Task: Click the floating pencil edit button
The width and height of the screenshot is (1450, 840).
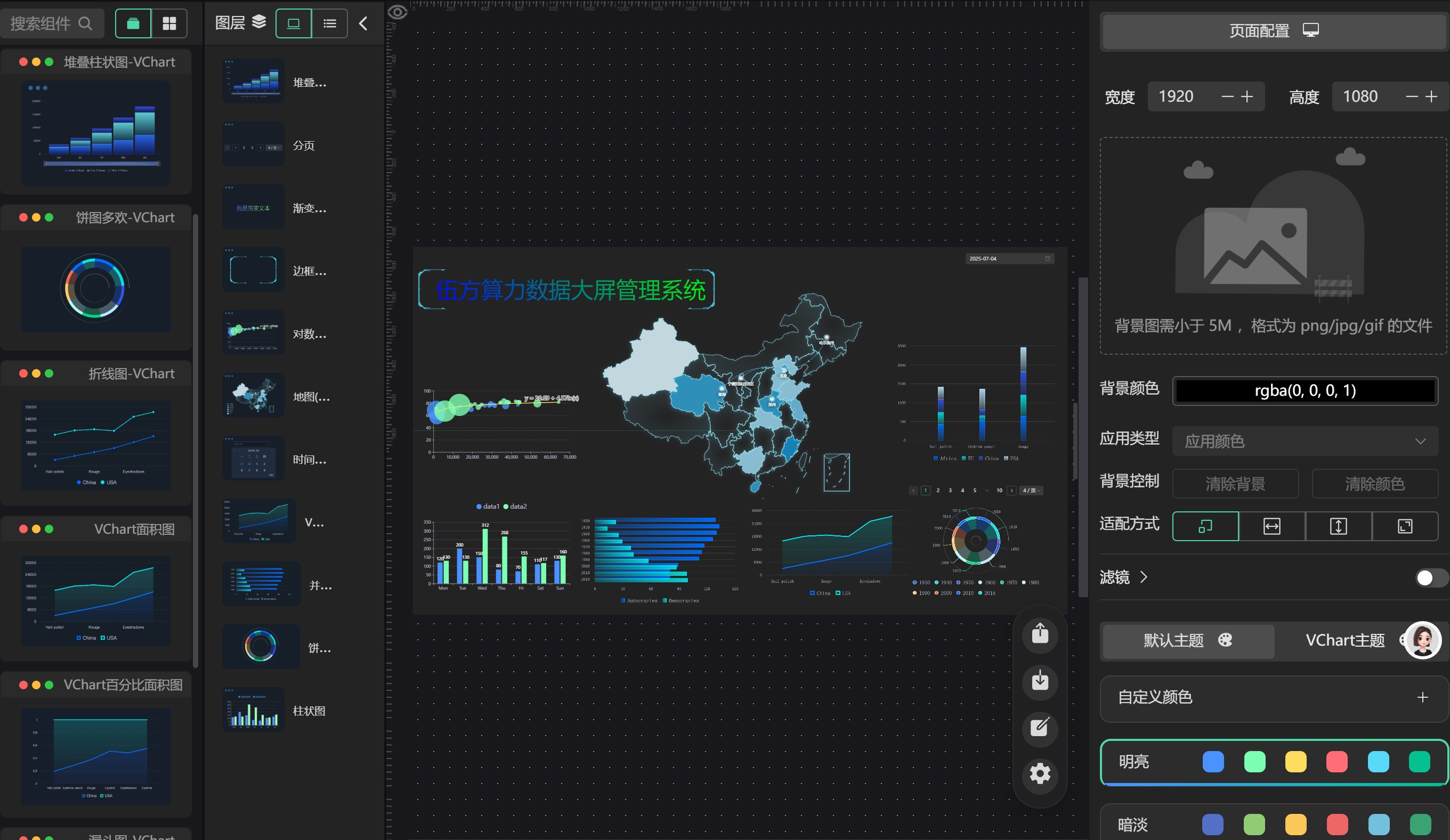Action: coord(1039,727)
